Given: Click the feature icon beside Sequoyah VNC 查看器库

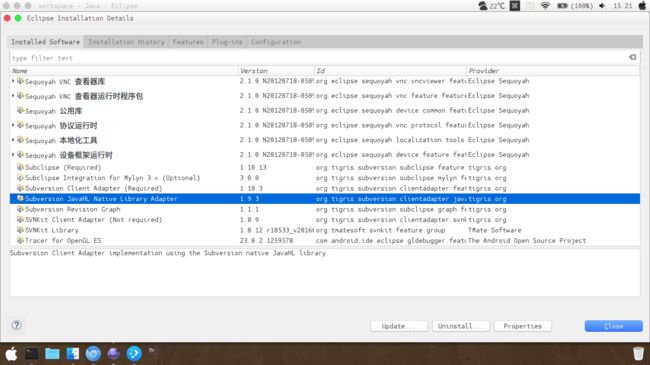Looking at the screenshot, I should pyautogui.click(x=20, y=81).
